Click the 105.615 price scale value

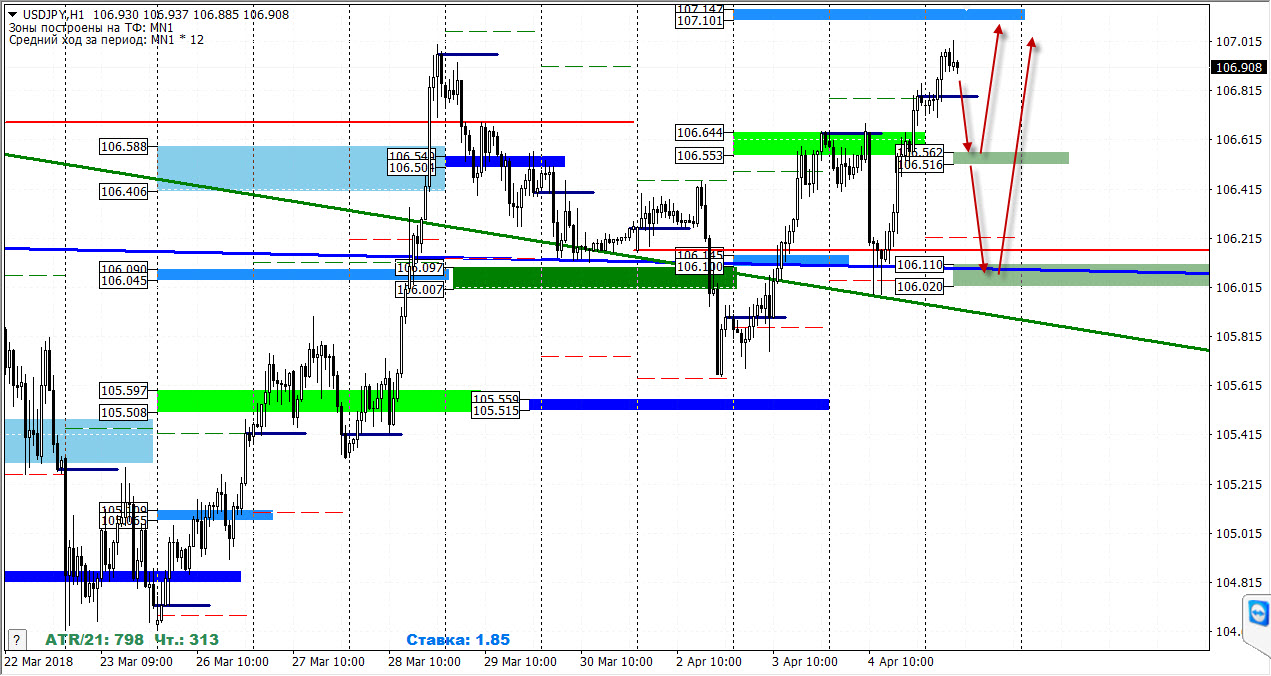(1238, 385)
